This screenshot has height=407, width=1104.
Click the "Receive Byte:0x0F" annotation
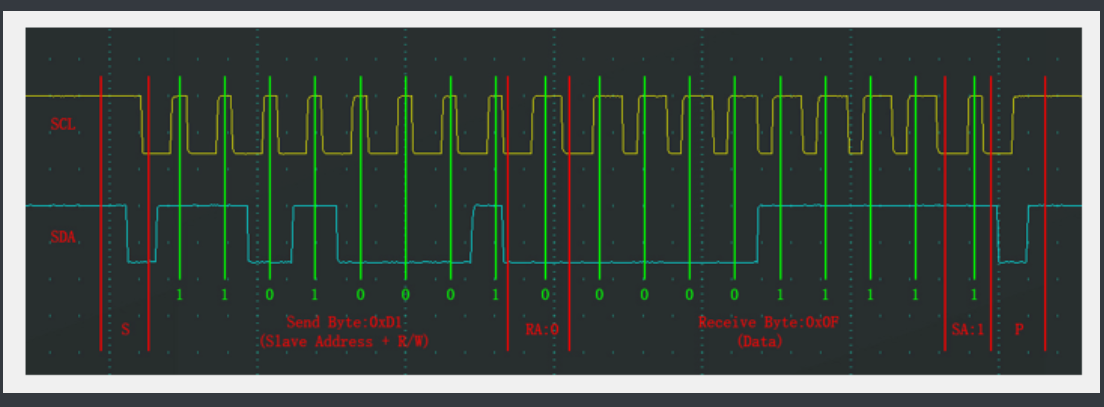pyautogui.click(x=768, y=323)
